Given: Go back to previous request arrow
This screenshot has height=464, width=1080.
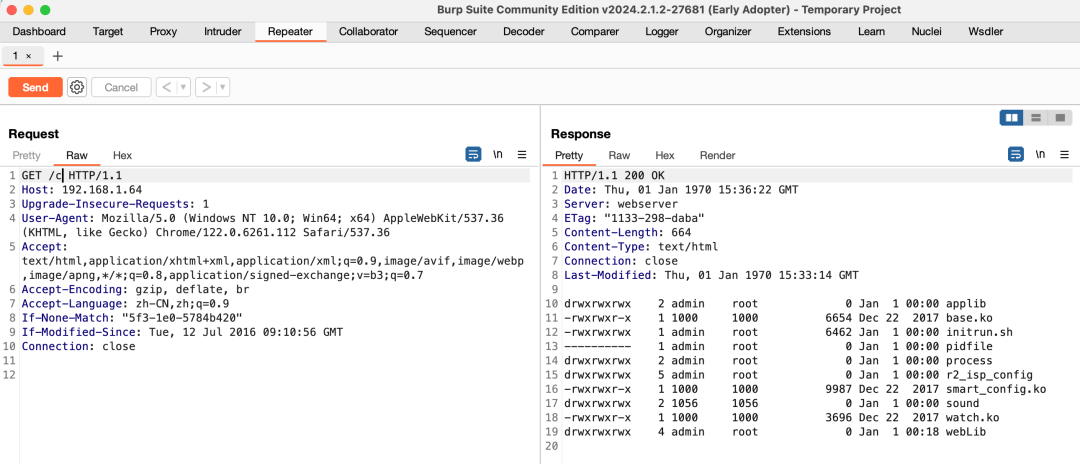Looking at the screenshot, I should pos(166,87).
